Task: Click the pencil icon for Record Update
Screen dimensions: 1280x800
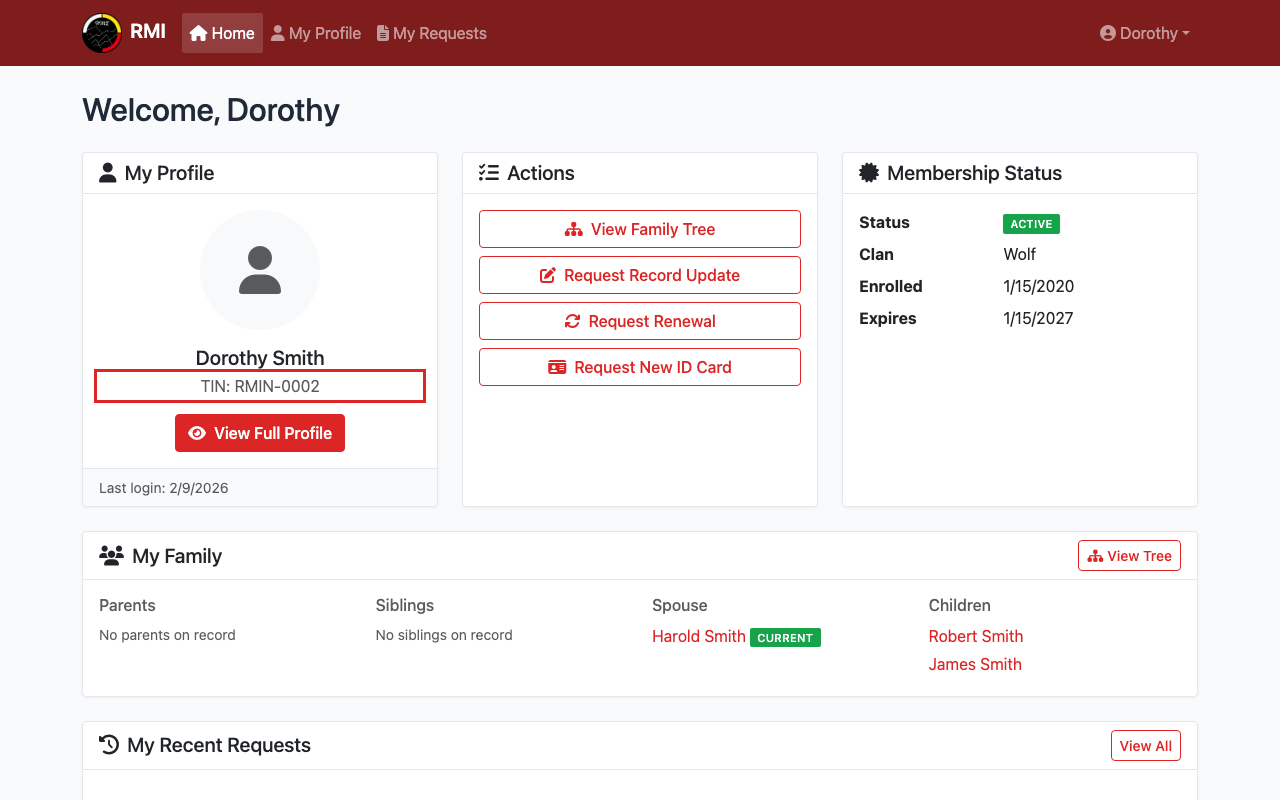Action: [x=548, y=275]
